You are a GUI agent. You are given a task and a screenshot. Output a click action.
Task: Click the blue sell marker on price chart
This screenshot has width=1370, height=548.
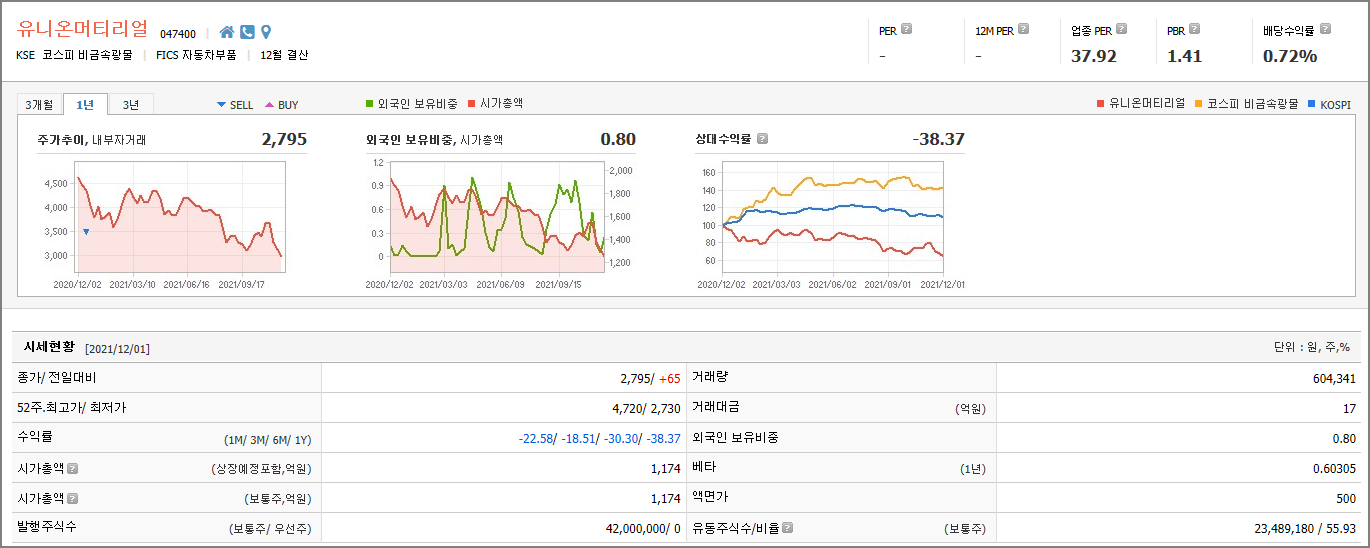click(86, 232)
